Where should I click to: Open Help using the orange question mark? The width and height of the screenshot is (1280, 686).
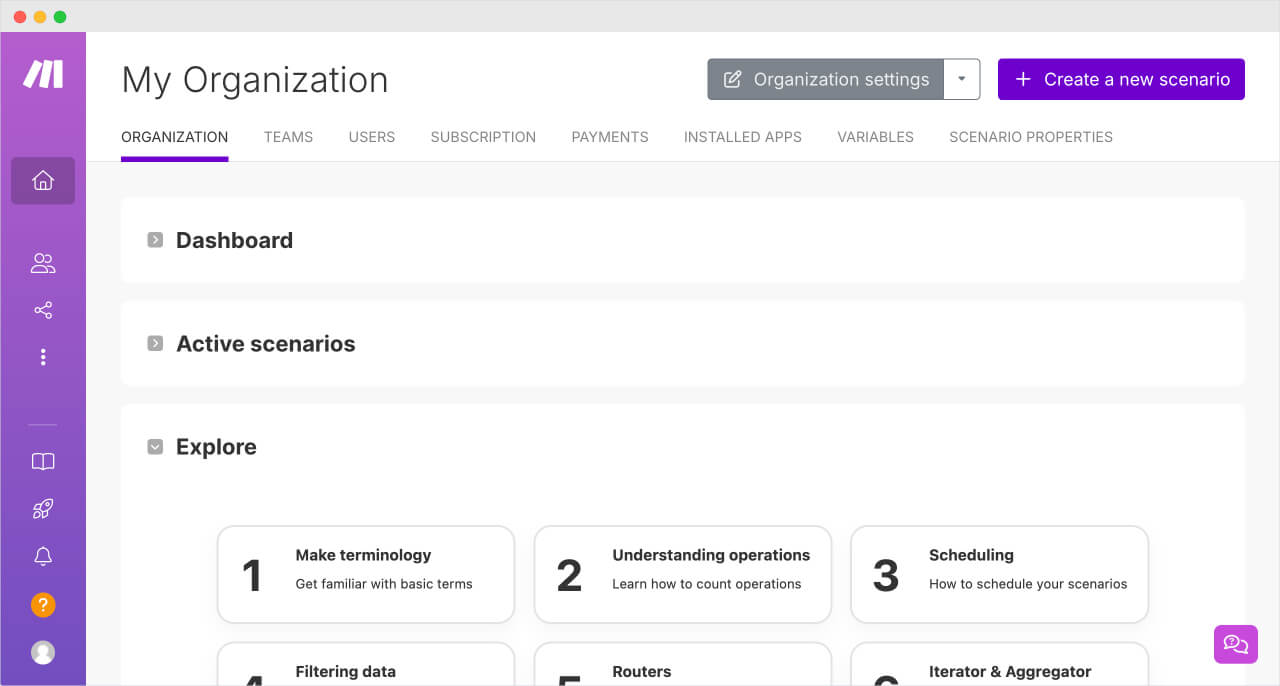coord(42,605)
